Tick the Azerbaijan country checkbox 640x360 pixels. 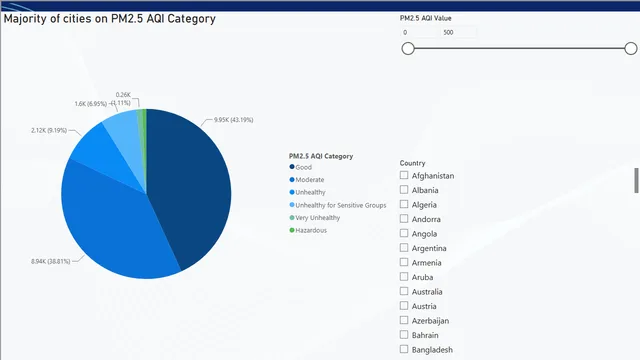[404, 320]
